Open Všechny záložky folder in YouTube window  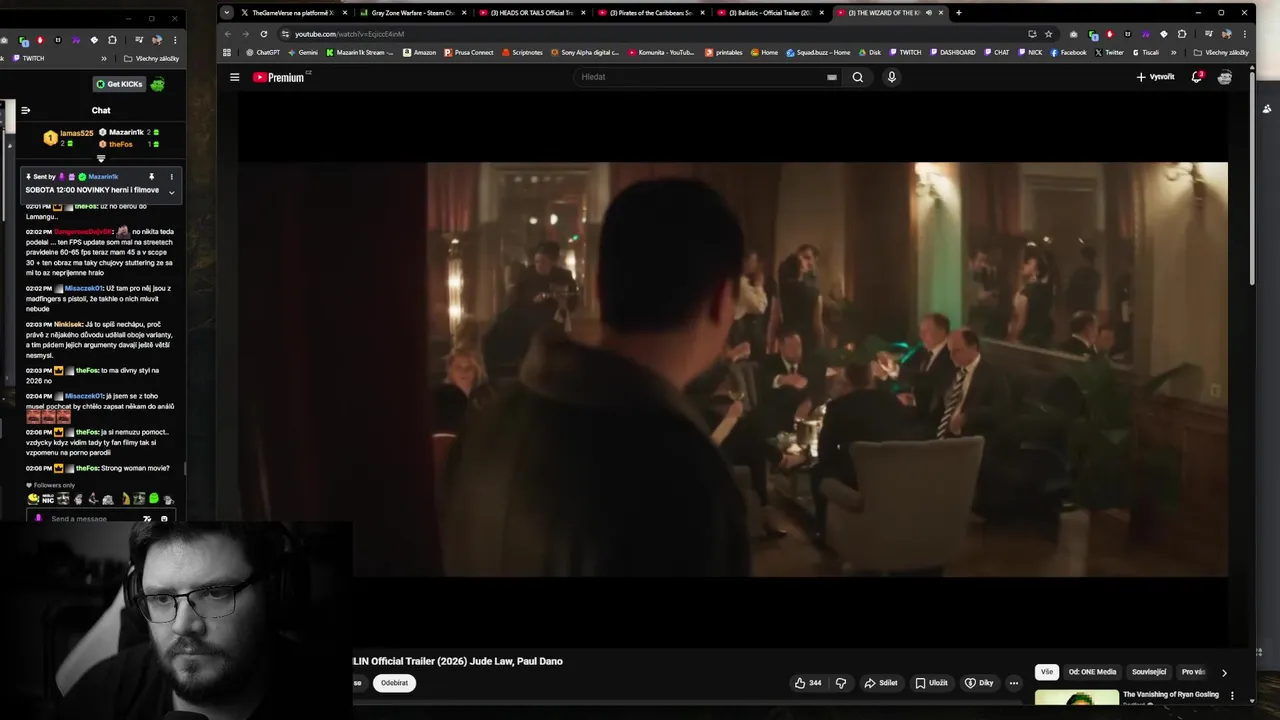click(x=1221, y=52)
